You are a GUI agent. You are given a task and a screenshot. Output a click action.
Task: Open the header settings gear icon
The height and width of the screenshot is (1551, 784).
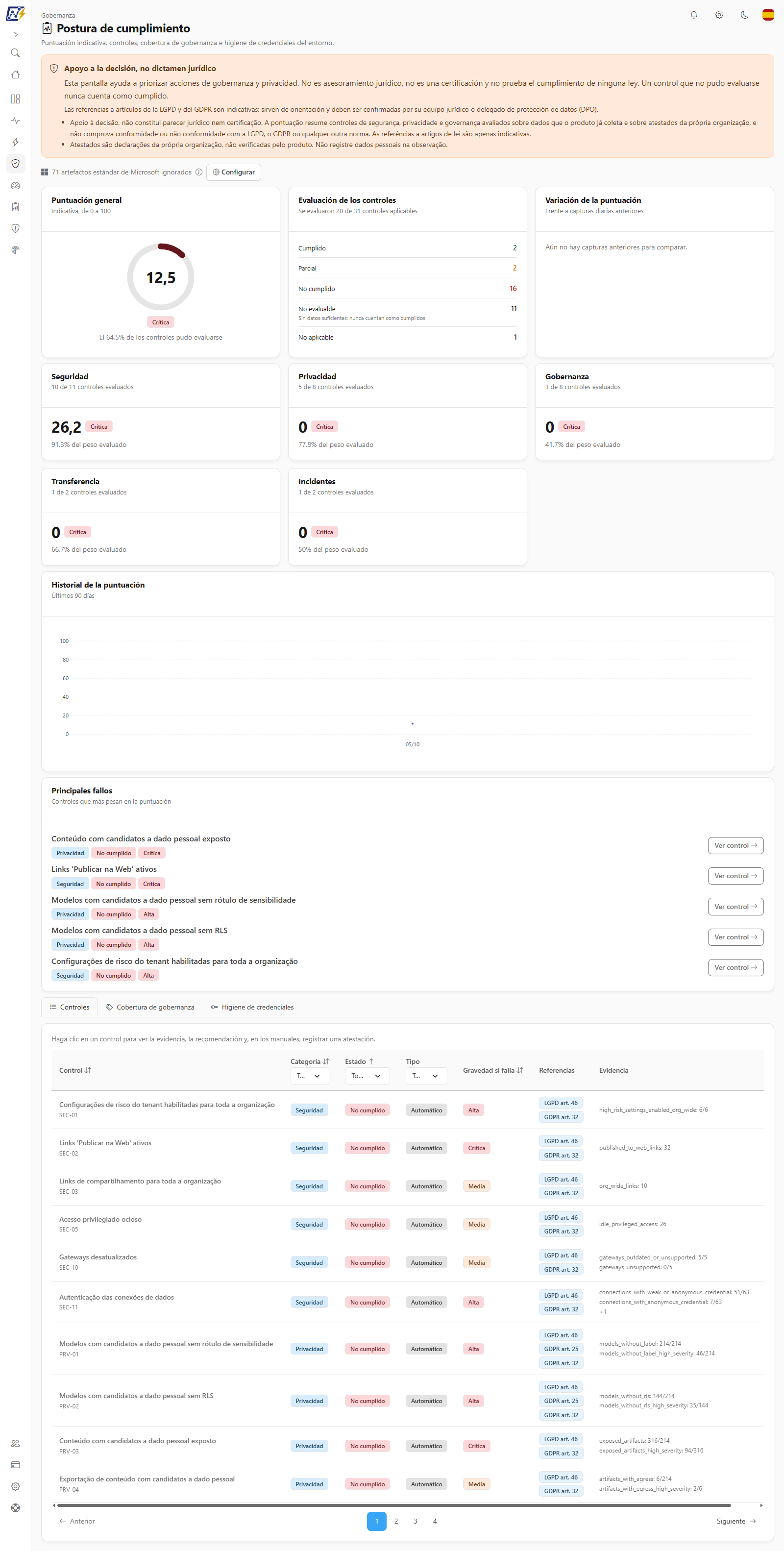tap(719, 15)
